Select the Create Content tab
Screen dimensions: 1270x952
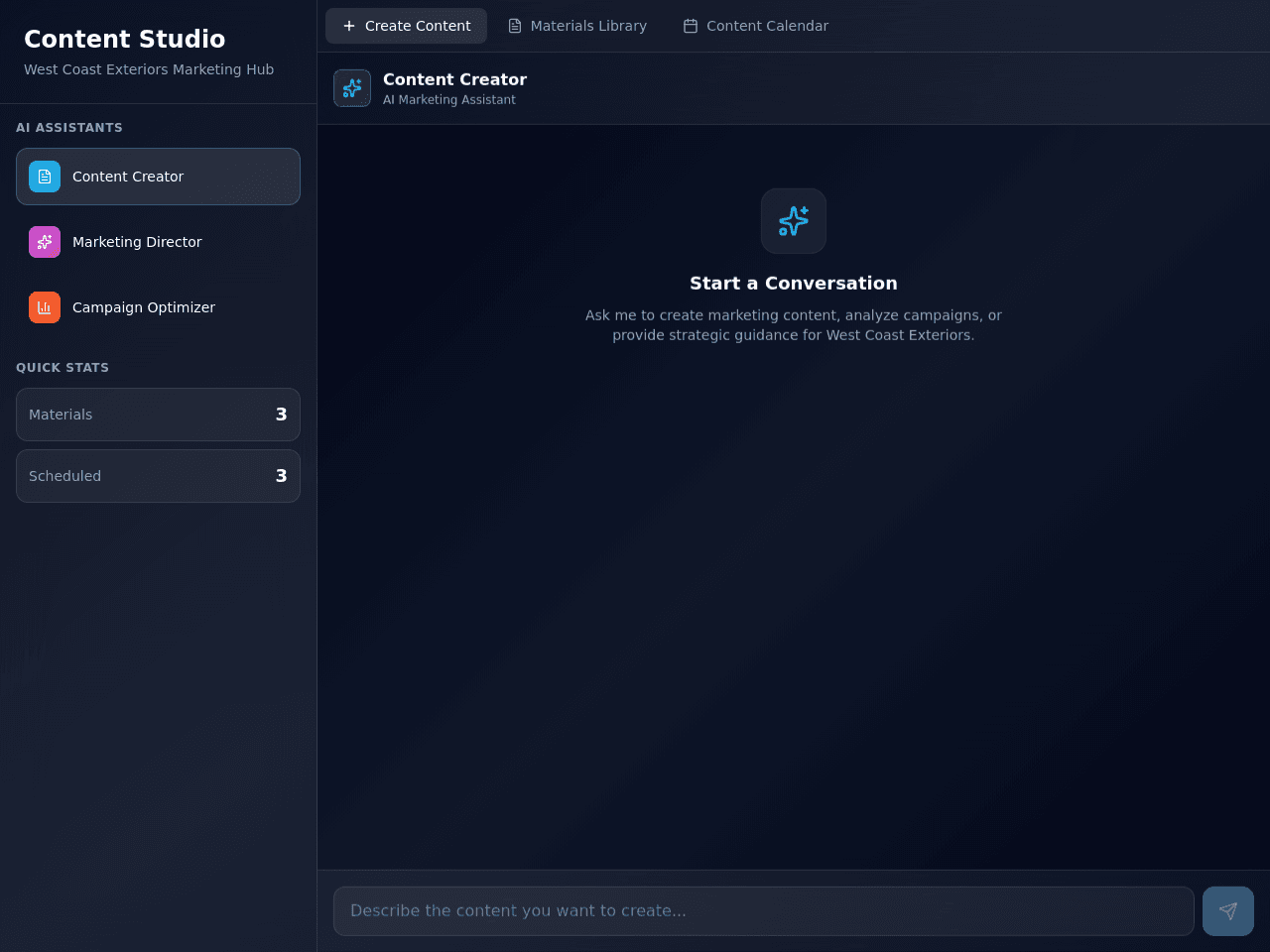pyautogui.click(x=406, y=26)
